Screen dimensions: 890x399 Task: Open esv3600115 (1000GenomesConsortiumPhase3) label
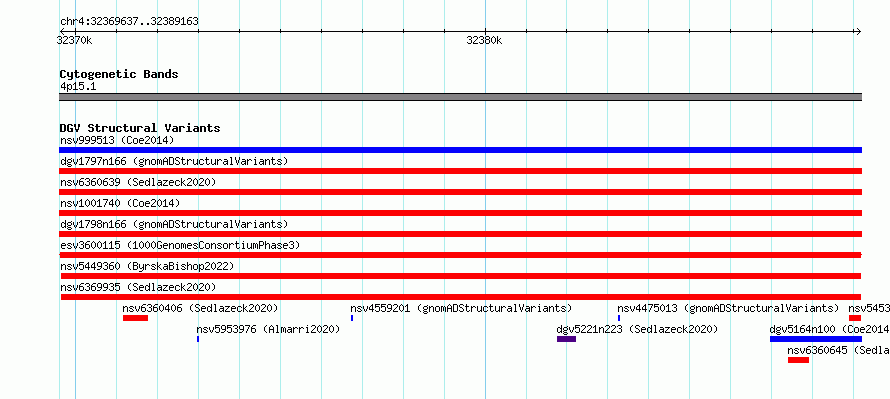[x=180, y=245]
